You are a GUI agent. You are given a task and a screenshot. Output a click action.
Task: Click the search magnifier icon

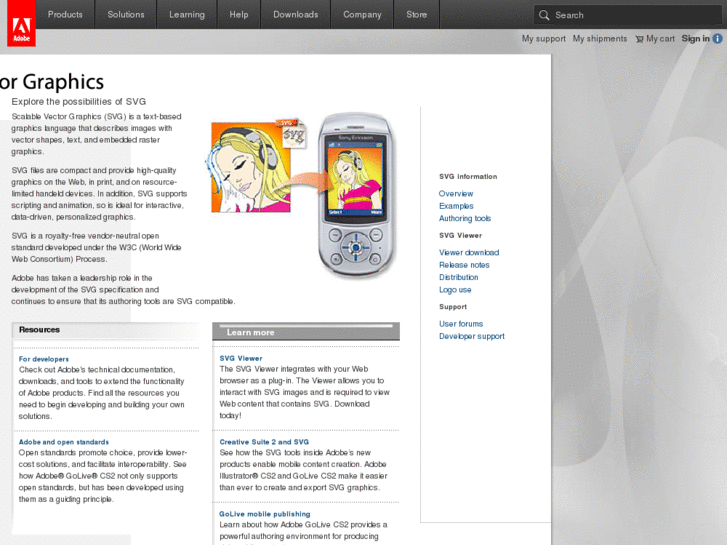[544, 15]
